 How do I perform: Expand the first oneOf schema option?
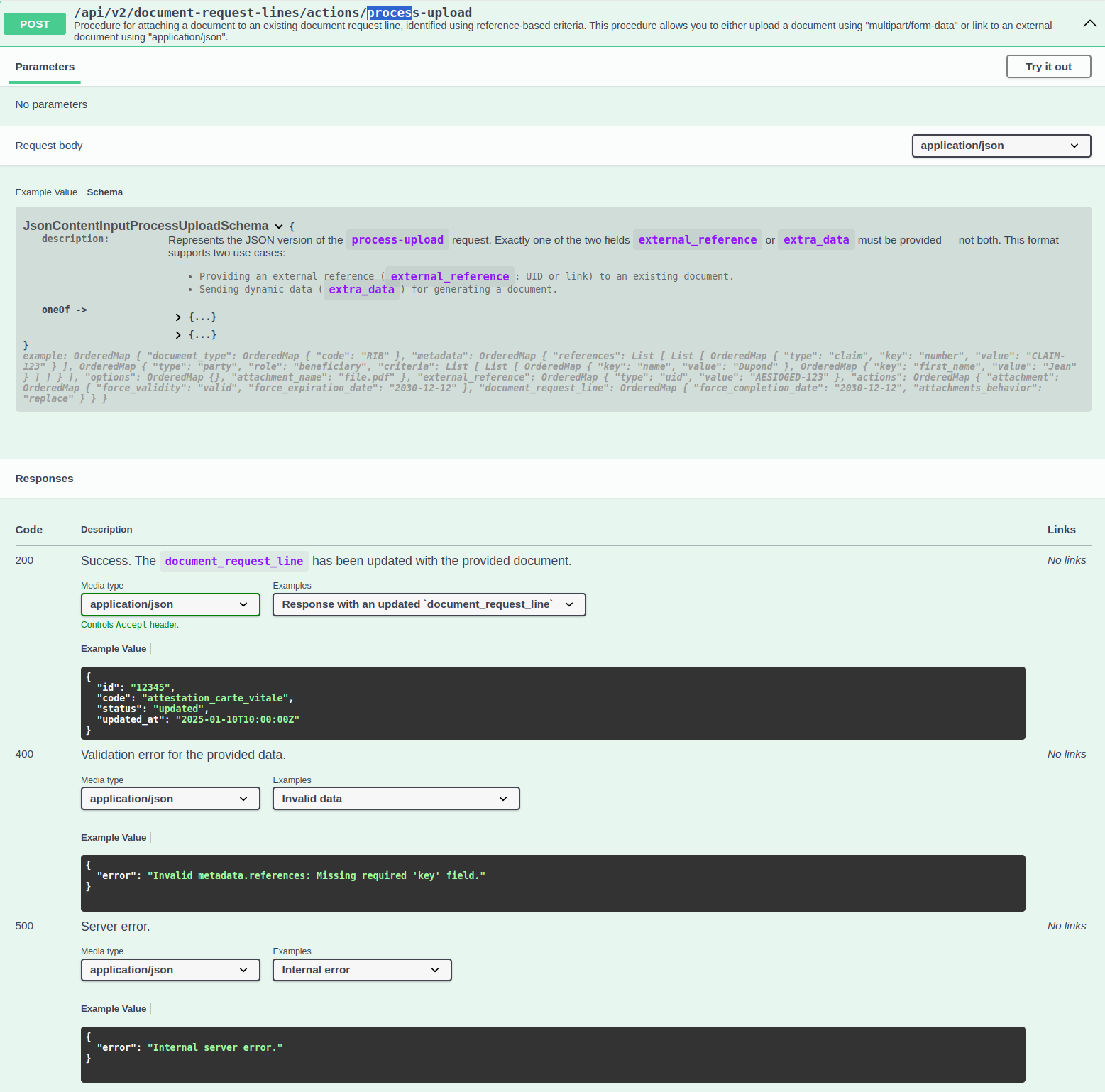[x=179, y=317]
